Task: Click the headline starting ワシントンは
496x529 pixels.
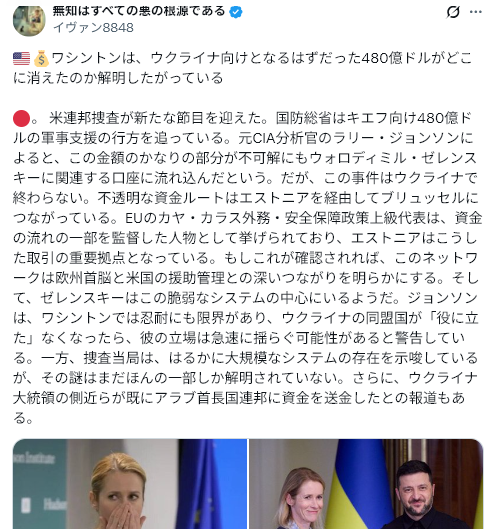Action: [242, 68]
